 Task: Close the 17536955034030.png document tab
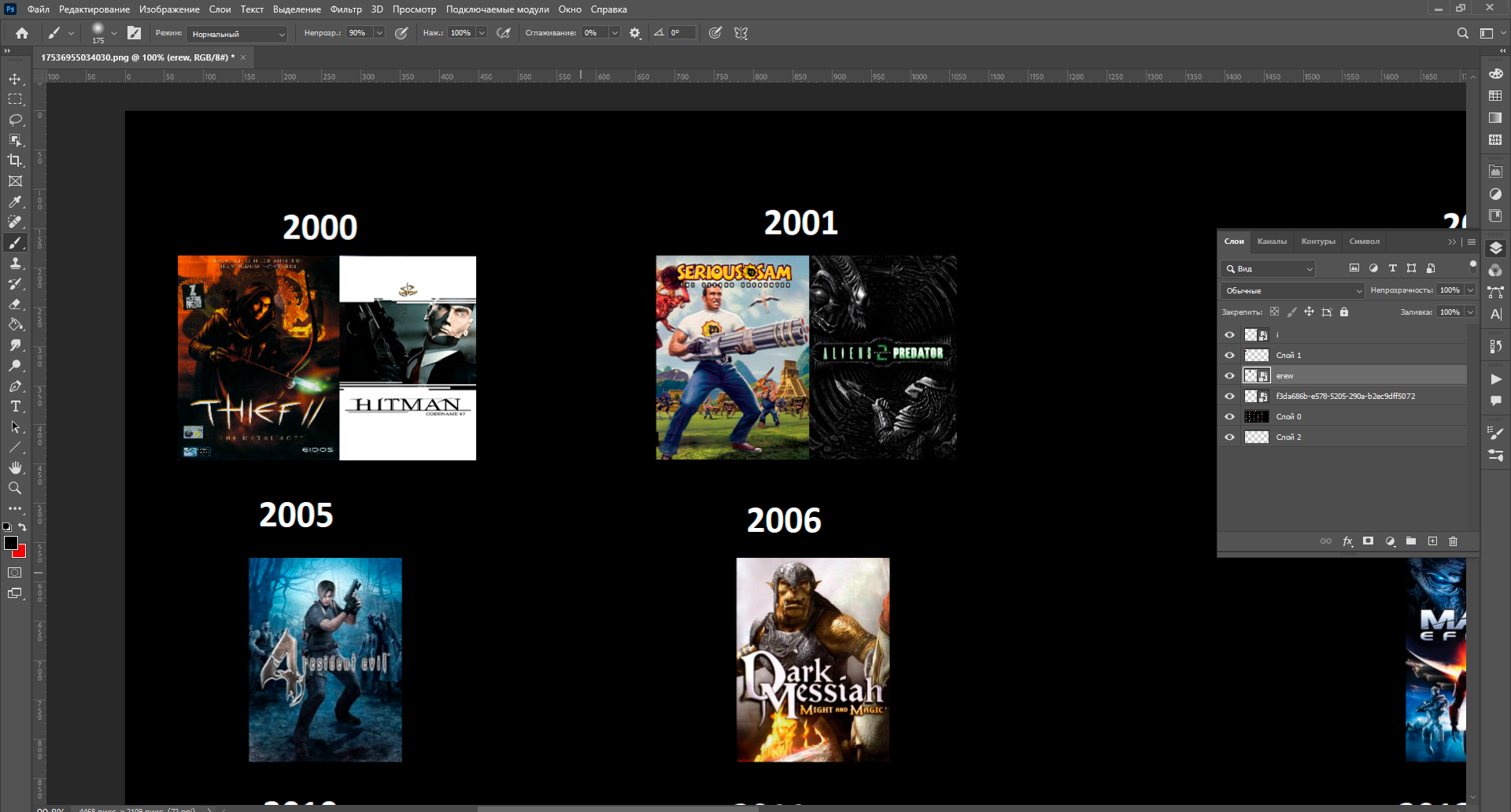pyautogui.click(x=243, y=57)
